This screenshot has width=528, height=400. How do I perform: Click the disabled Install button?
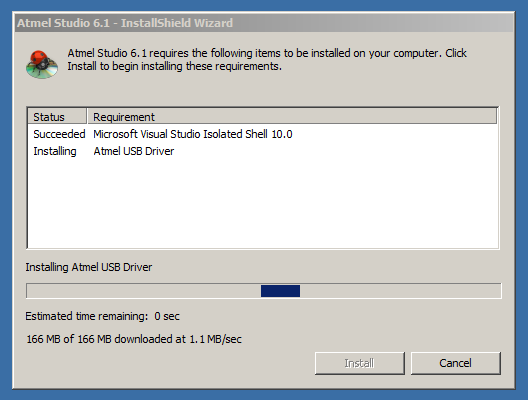(360, 363)
